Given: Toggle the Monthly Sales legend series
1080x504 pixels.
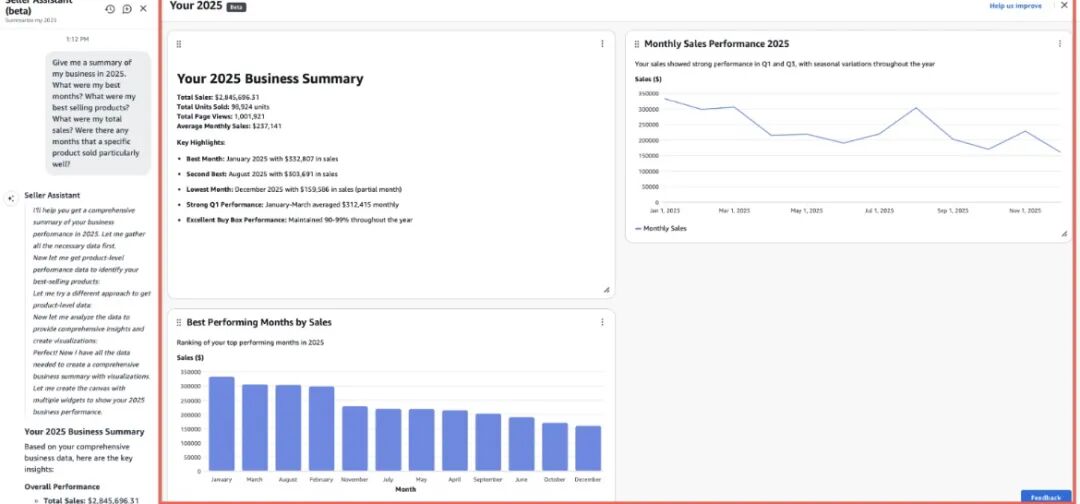Looking at the screenshot, I should (661, 229).
